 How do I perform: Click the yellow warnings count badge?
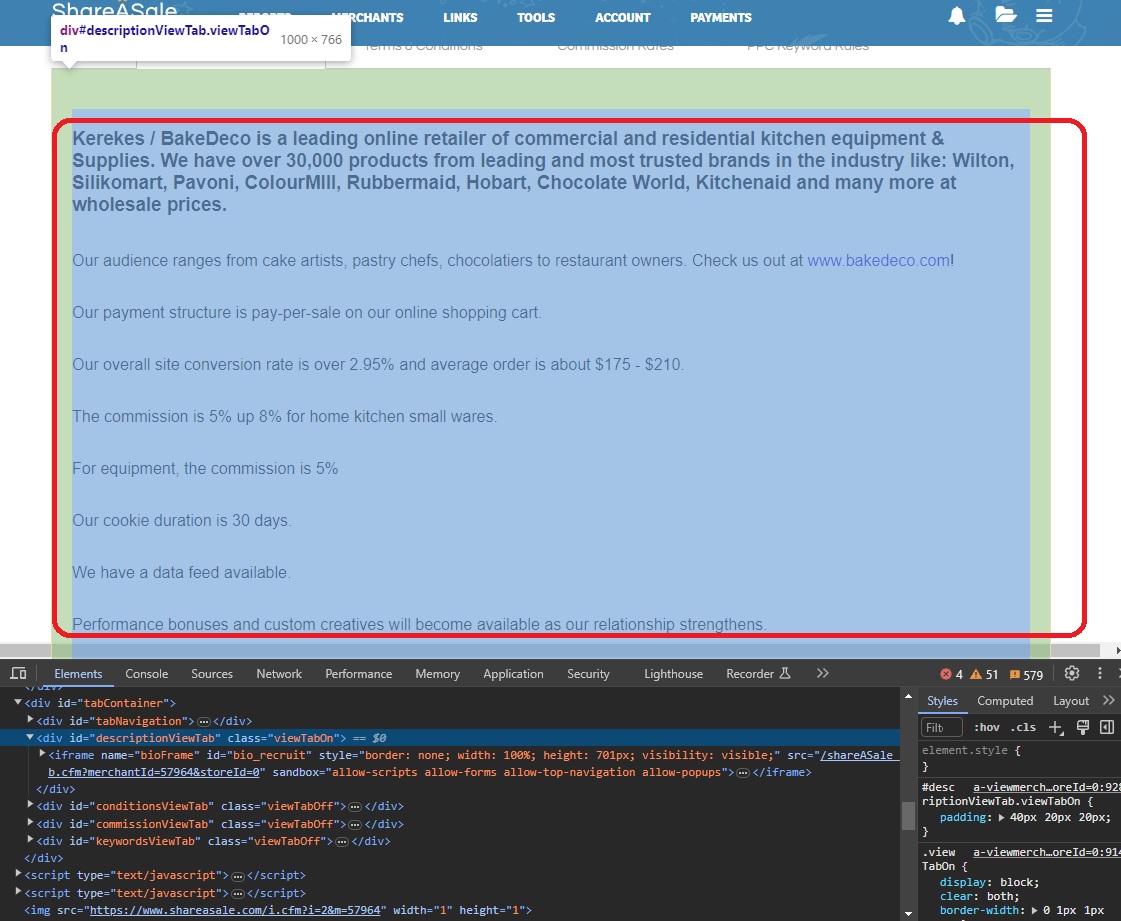pos(985,674)
